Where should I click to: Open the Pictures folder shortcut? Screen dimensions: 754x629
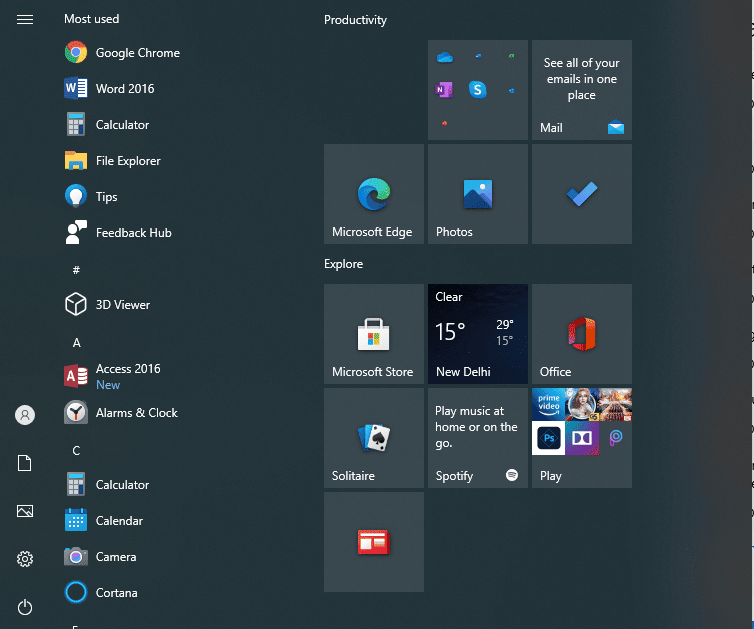coord(25,511)
